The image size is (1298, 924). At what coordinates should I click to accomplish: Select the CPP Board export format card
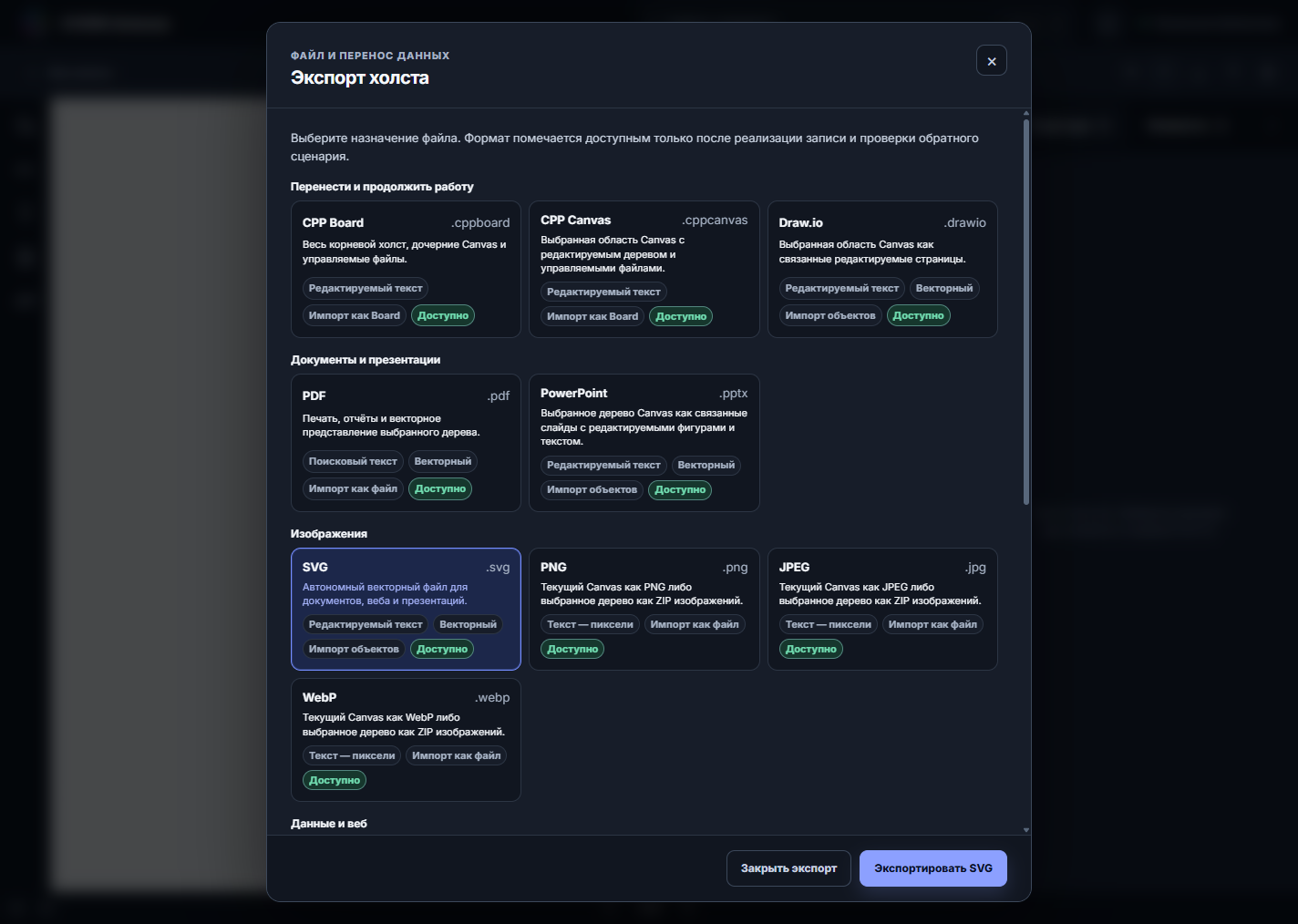tap(406, 270)
